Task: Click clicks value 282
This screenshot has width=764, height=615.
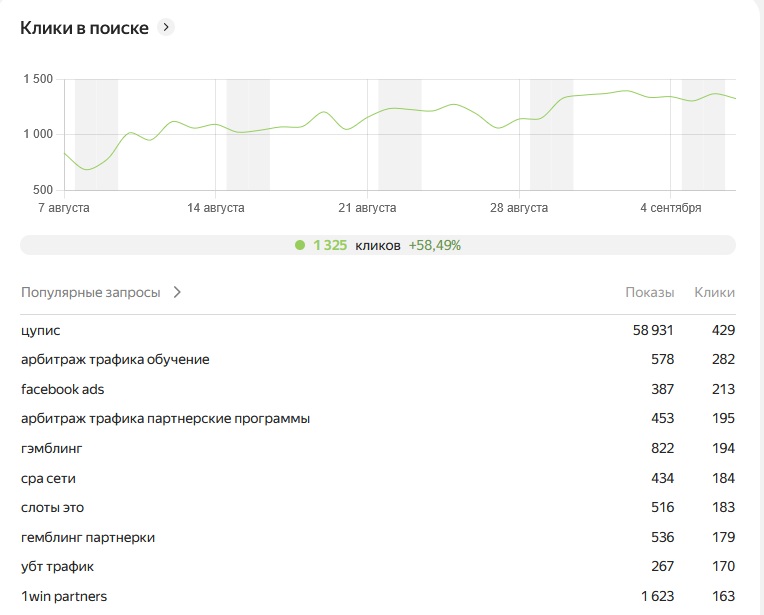Action: pyautogui.click(x=723, y=360)
